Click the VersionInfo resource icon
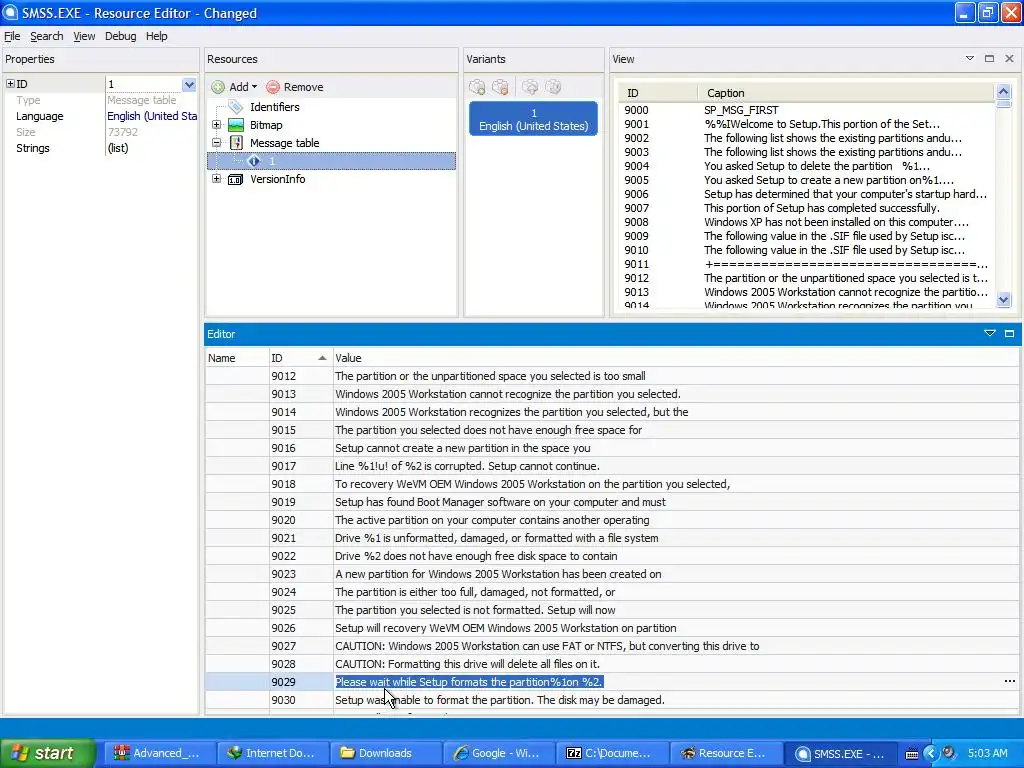 (x=236, y=179)
